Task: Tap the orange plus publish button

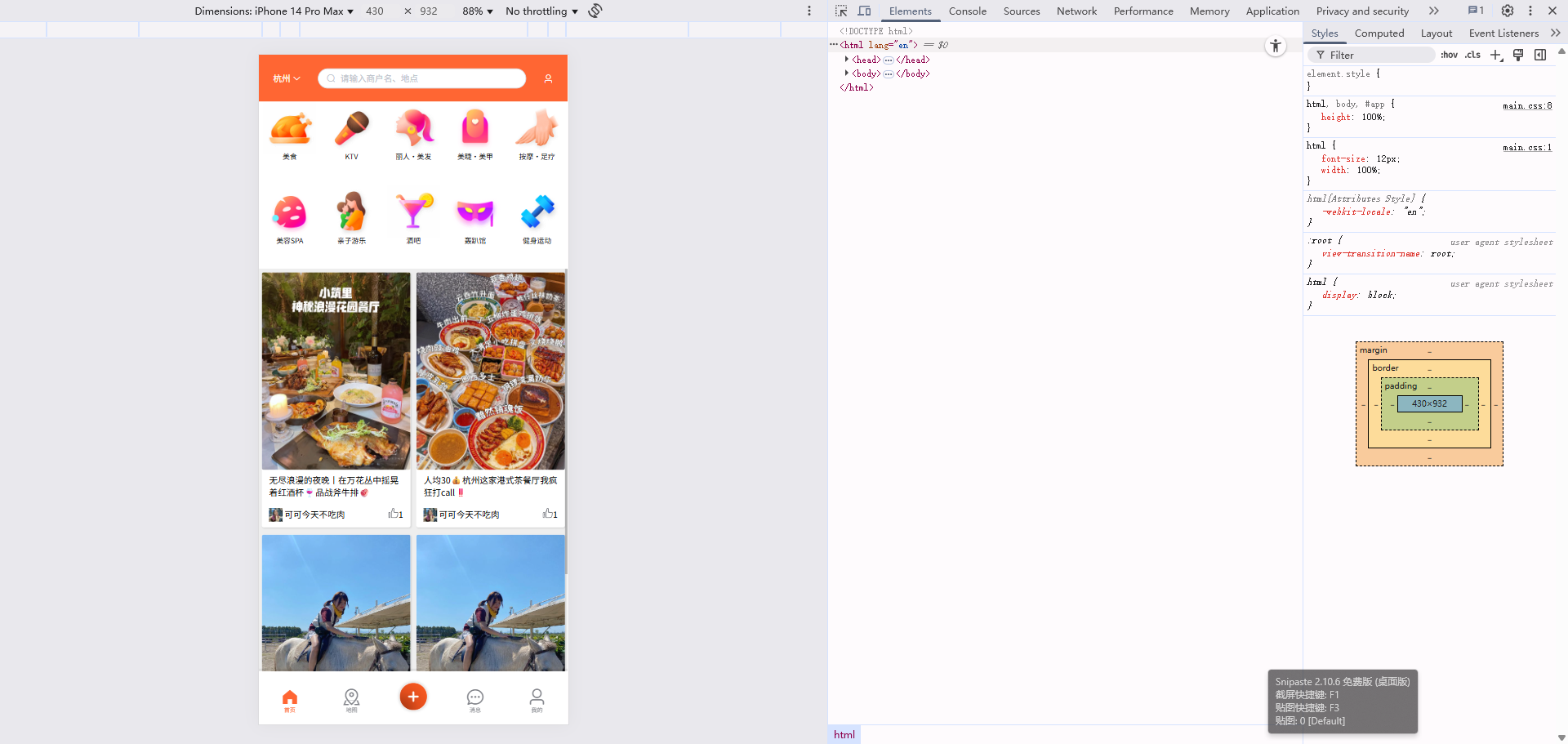Action: 413,697
